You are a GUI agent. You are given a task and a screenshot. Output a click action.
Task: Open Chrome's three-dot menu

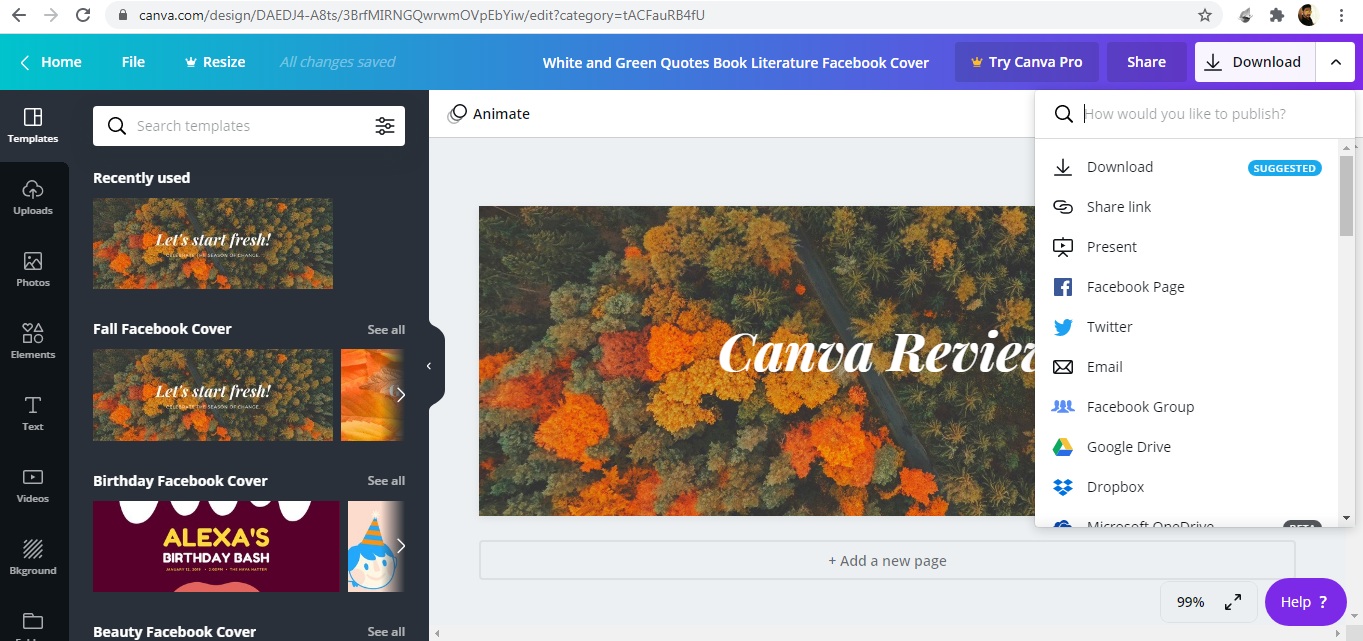point(1340,15)
